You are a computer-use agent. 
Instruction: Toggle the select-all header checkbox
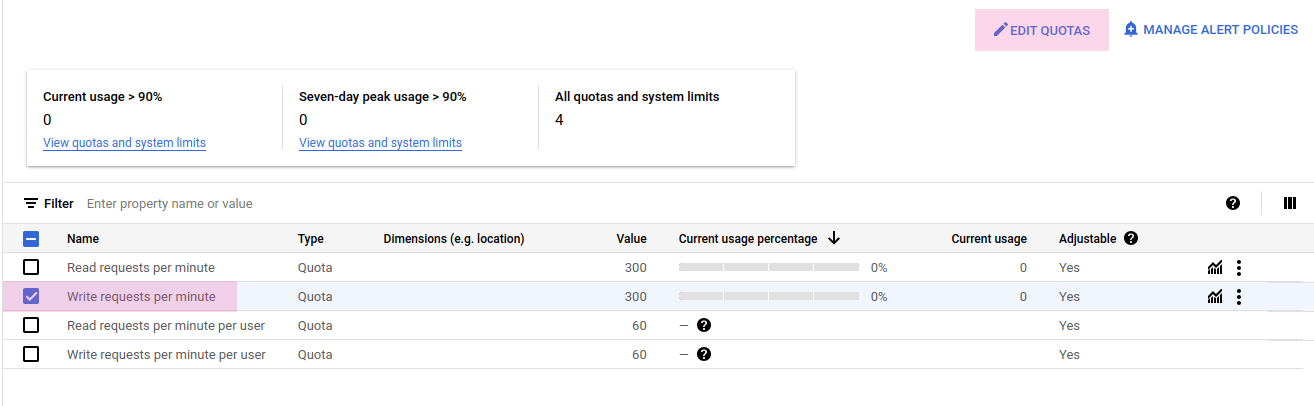[31, 239]
